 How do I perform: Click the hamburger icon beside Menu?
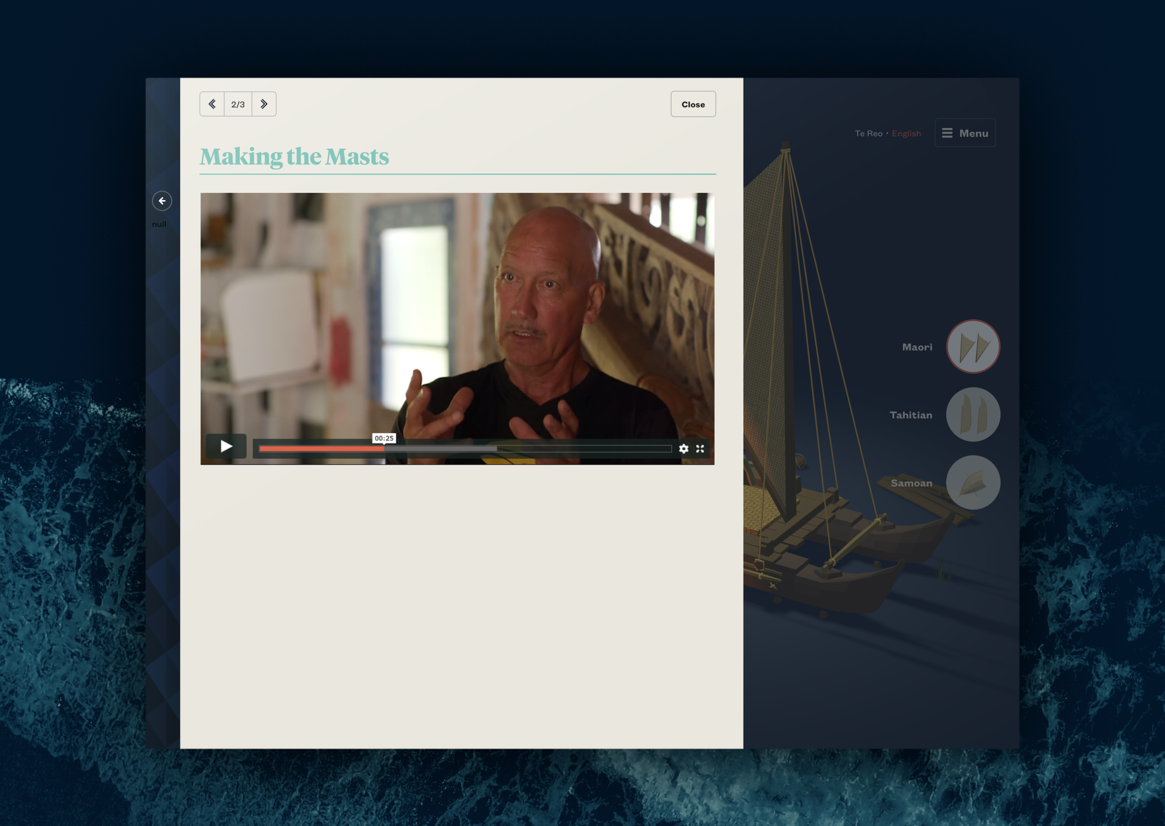[947, 133]
